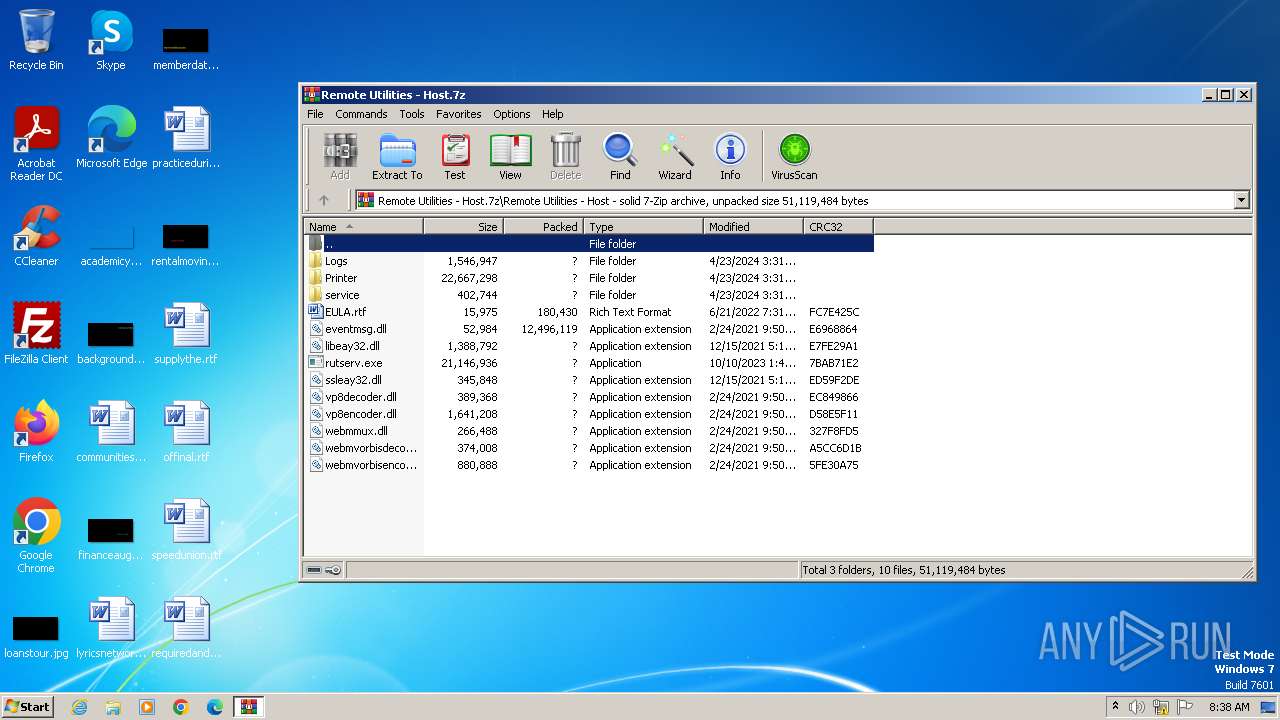Select the webmvorbisdeco... file row

[x=589, y=448]
